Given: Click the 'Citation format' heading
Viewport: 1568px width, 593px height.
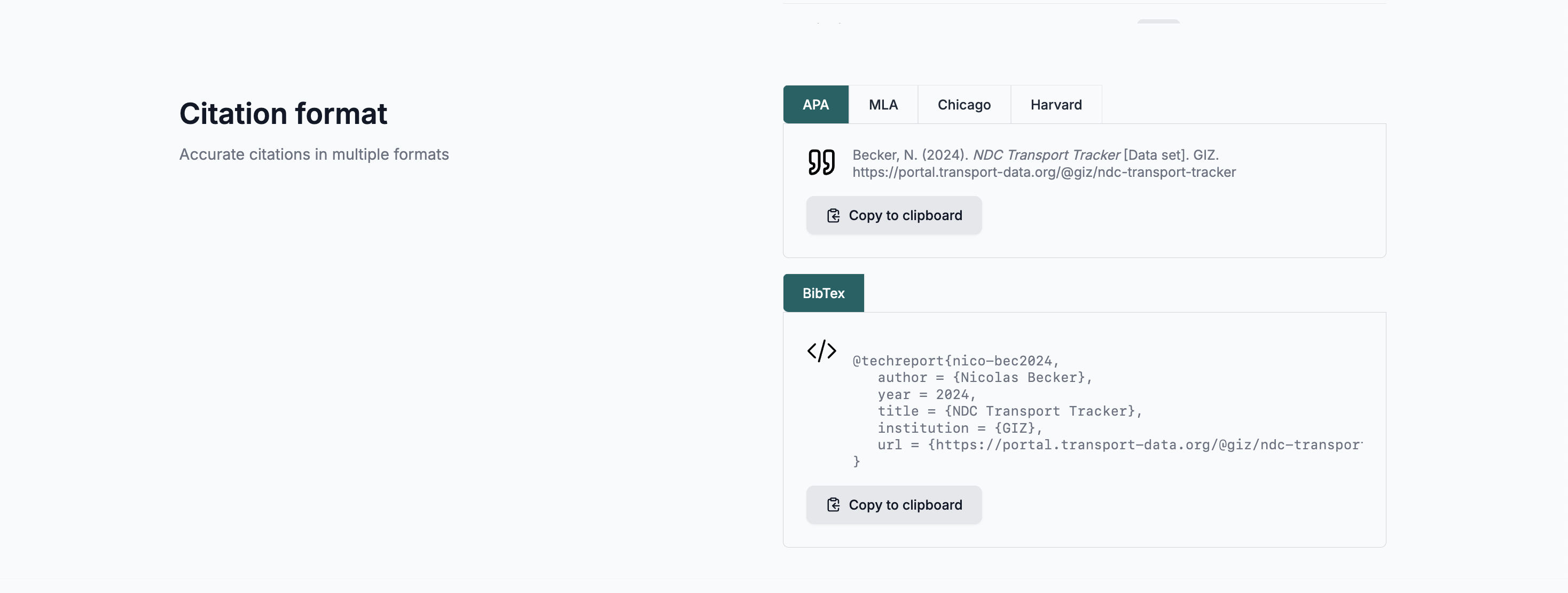Looking at the screenshot, I should tap(283, 114).
